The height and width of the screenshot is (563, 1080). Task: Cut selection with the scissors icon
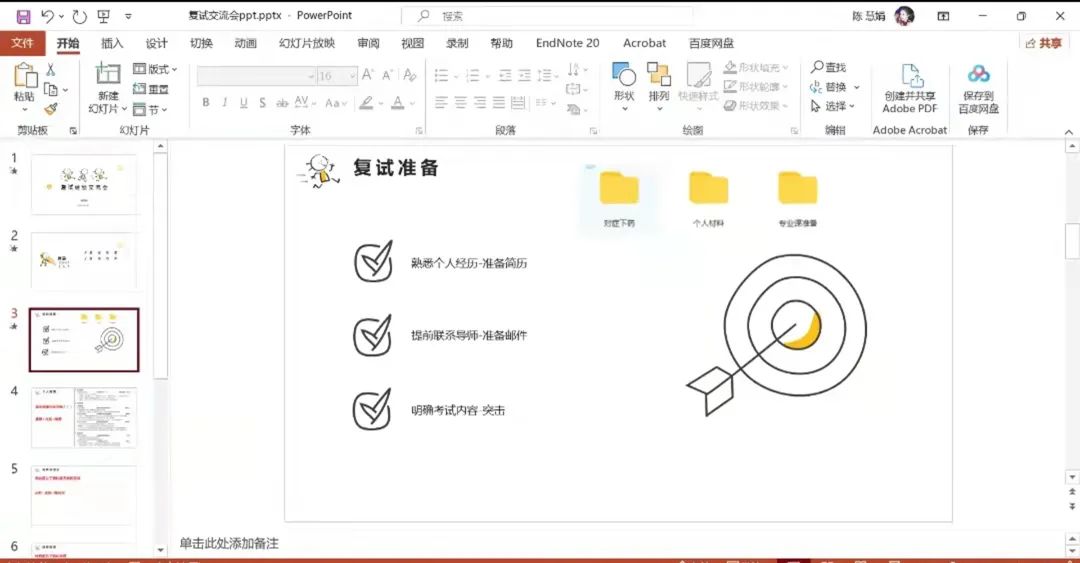(x=50, y=70)
